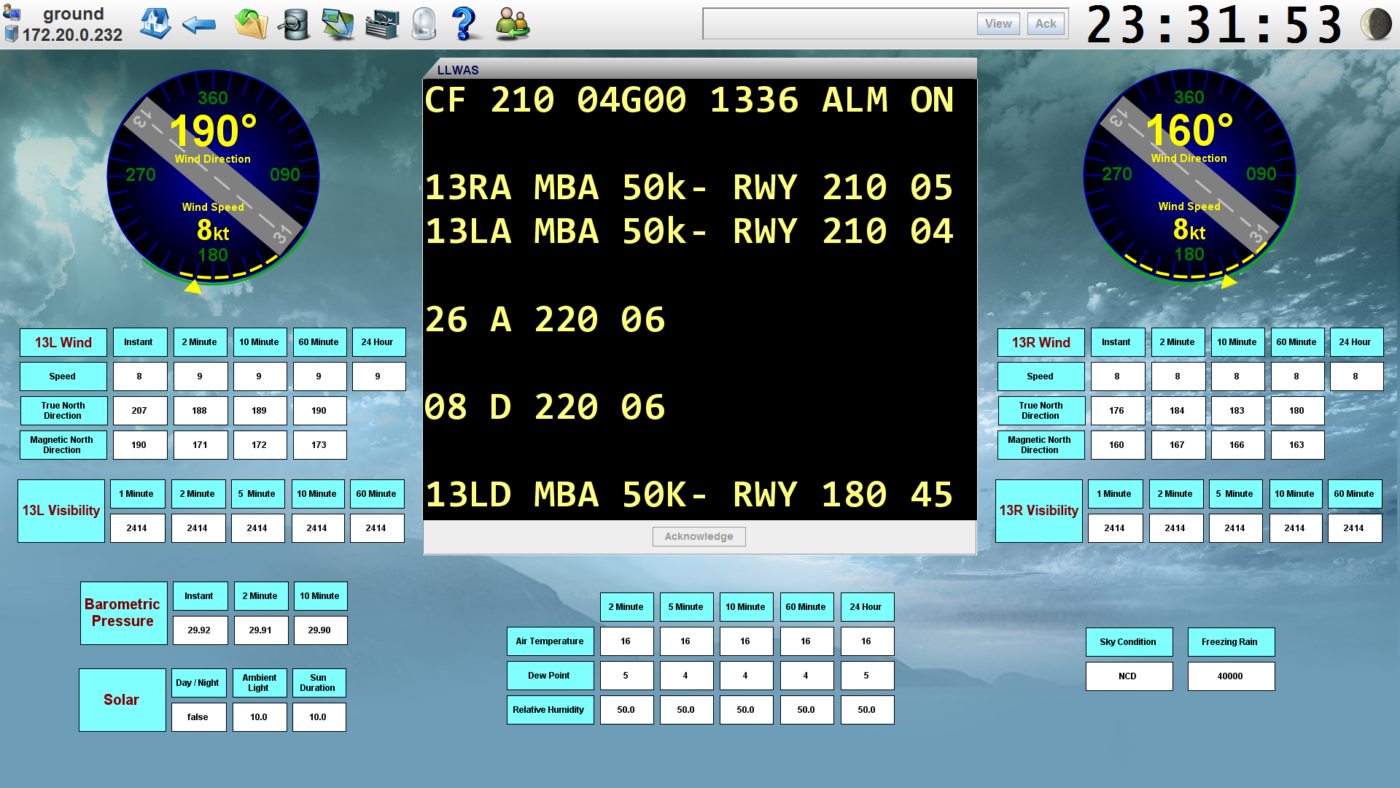The width and height of the screenshot is (1400, 788).
Task: Click the home navigation icon
Action: pos(155,22)
